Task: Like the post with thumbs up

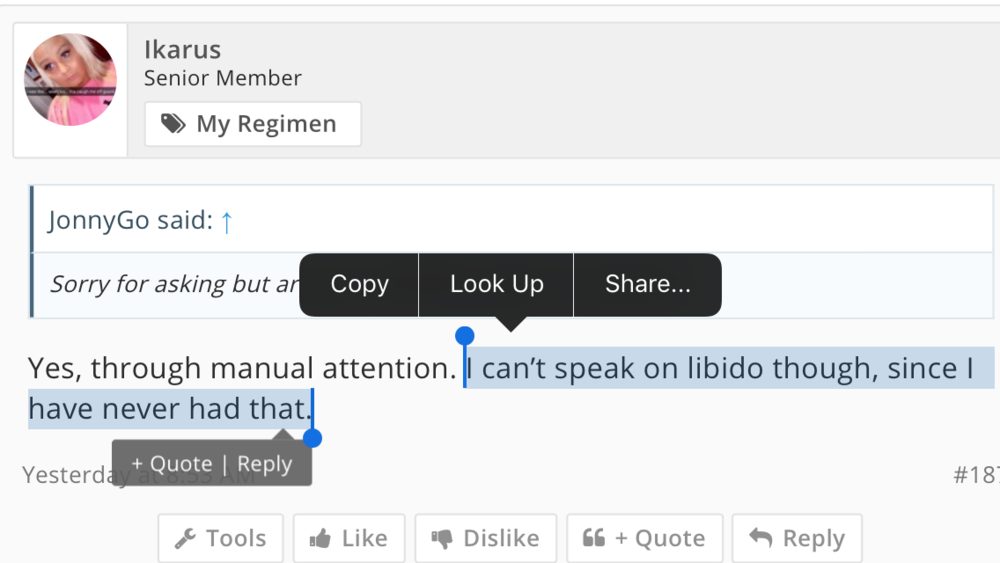Action: pyautogui.click(x=348, y=538)
